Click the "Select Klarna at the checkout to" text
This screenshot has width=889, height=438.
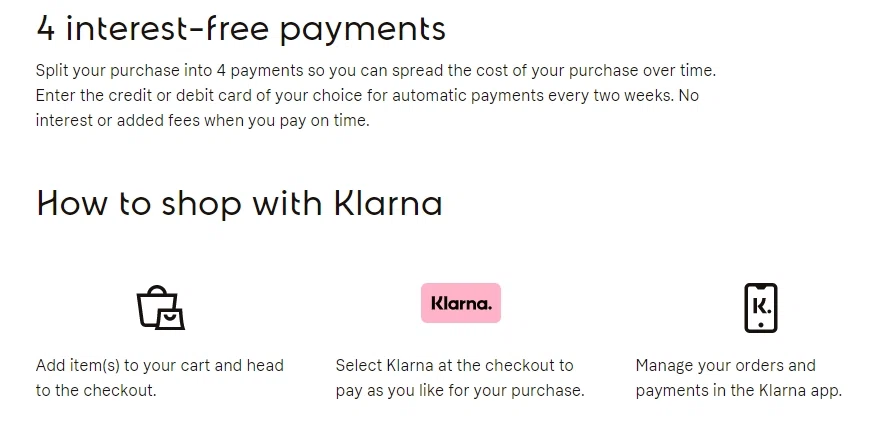tap(454, 365)
